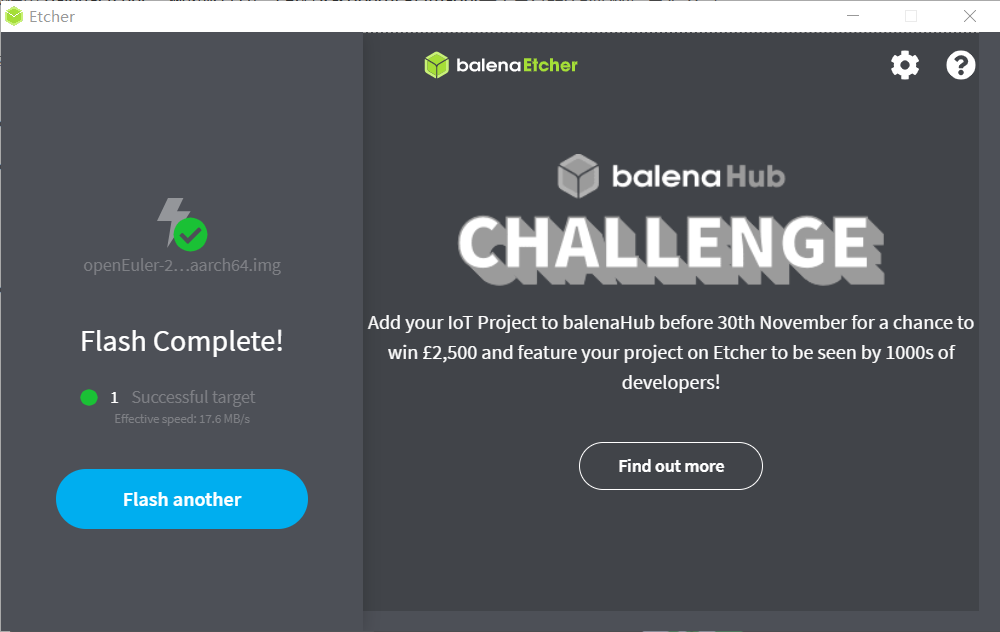Click the openEuler aarch64.img file name
The height and width of the screenshot is (632, 1000).
coord(182,265)
